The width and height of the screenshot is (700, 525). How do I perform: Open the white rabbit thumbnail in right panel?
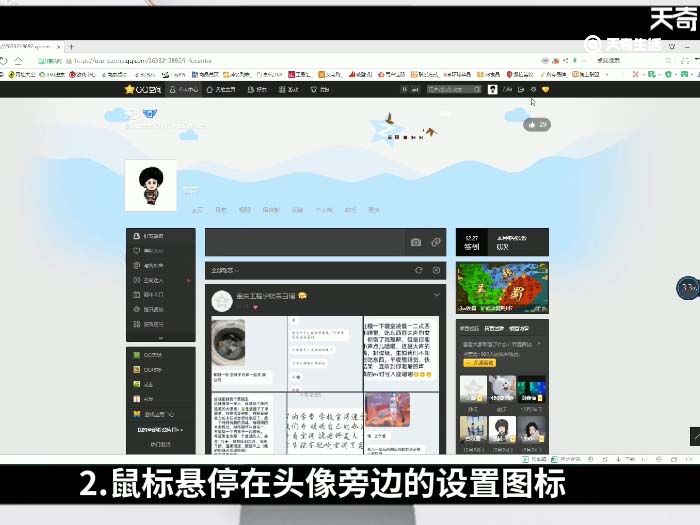502,388
